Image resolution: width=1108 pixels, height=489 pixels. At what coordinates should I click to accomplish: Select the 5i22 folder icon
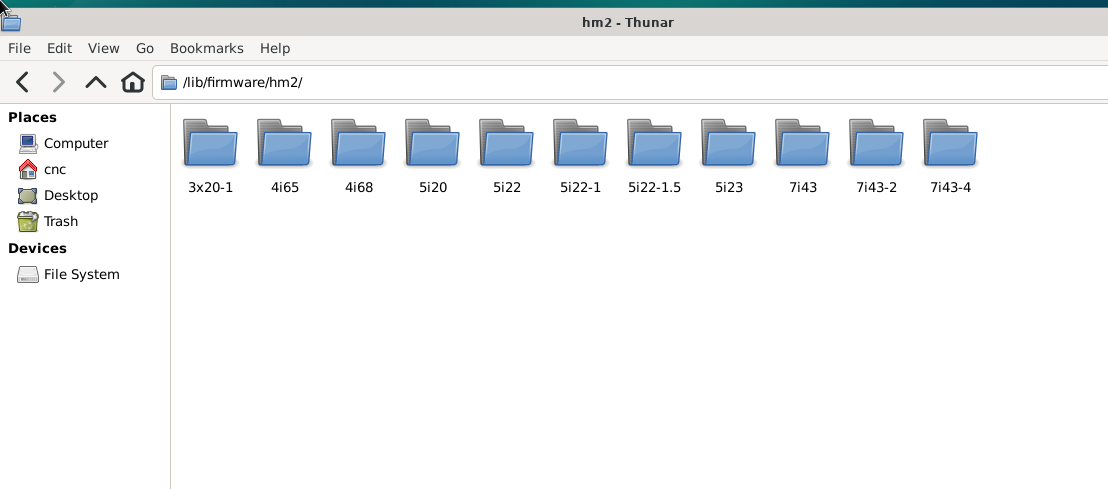click(507, 142)
